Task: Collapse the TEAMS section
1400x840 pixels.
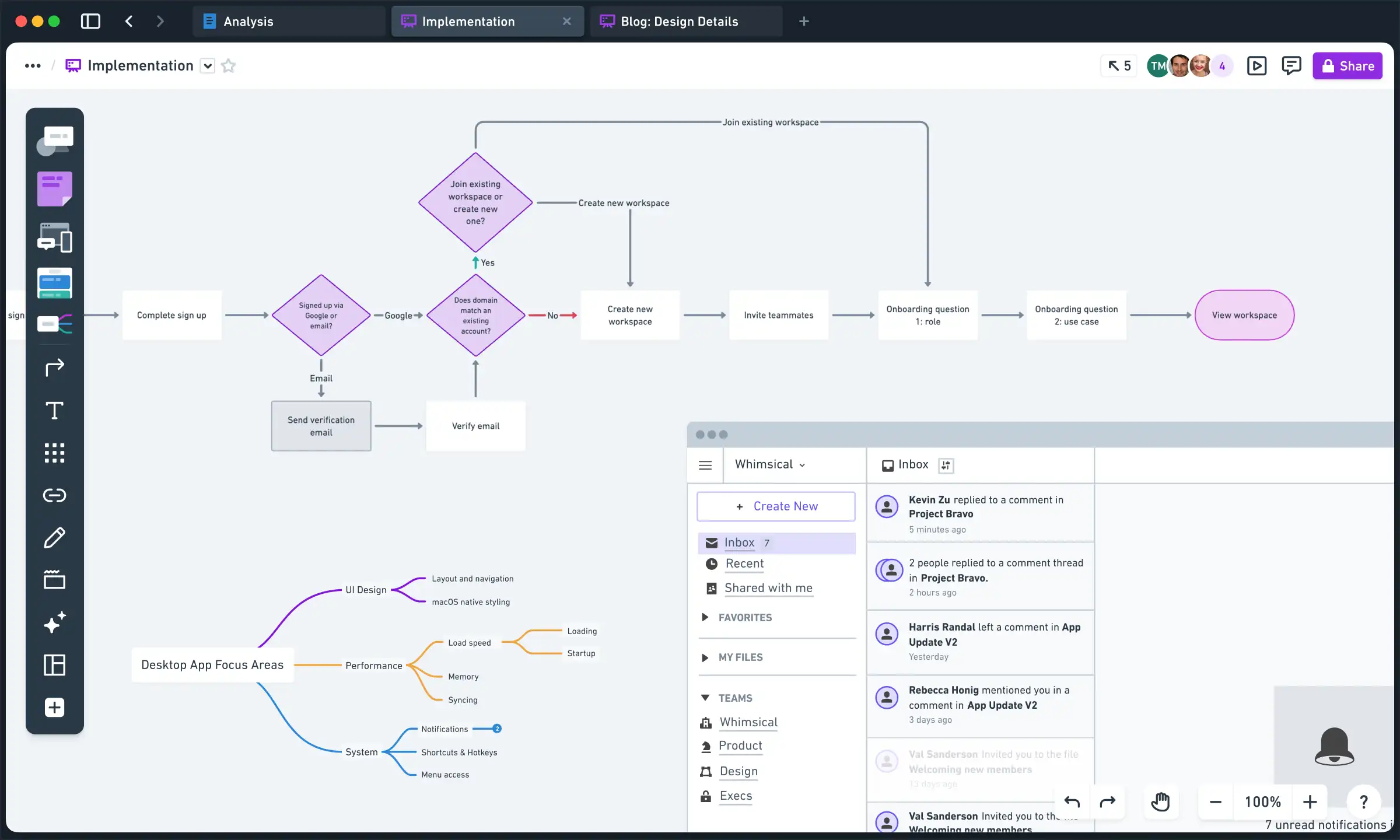Action: [705, 698]
